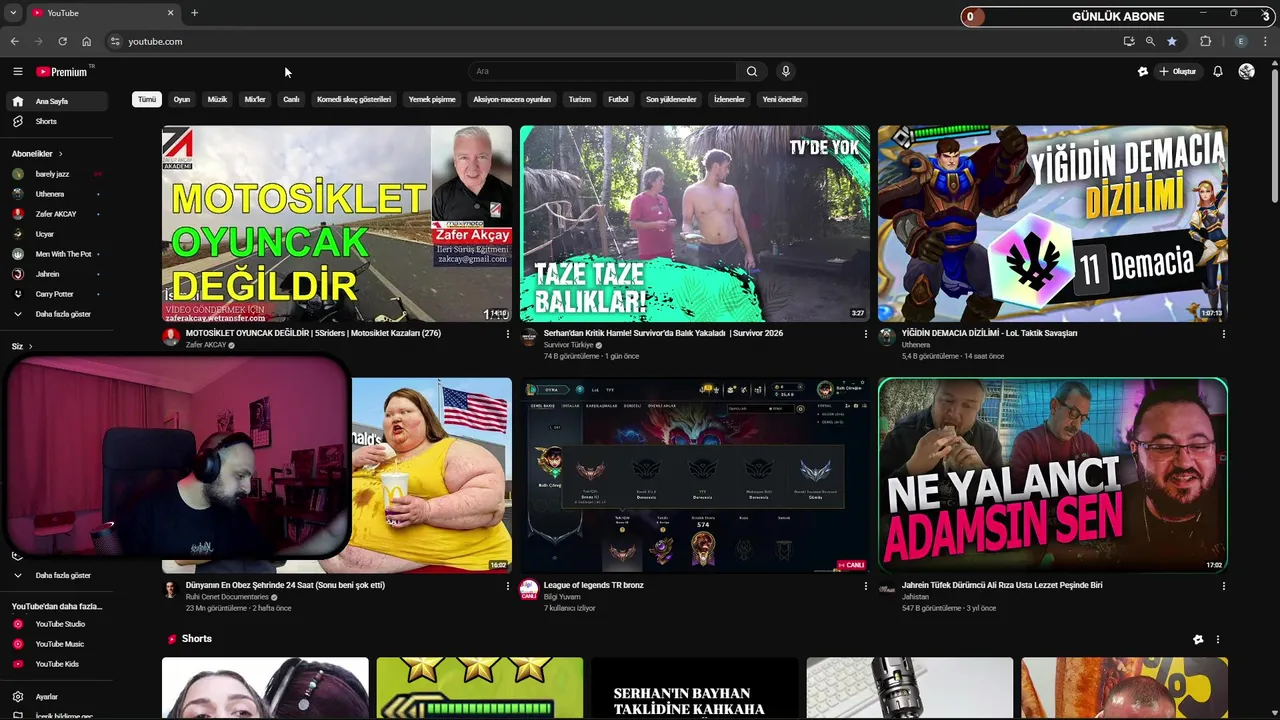Click the sparkle icon next to Oluştur
Viewport: 1280px width, 720px height.
pyautogui.click(x=1143, y=71)
